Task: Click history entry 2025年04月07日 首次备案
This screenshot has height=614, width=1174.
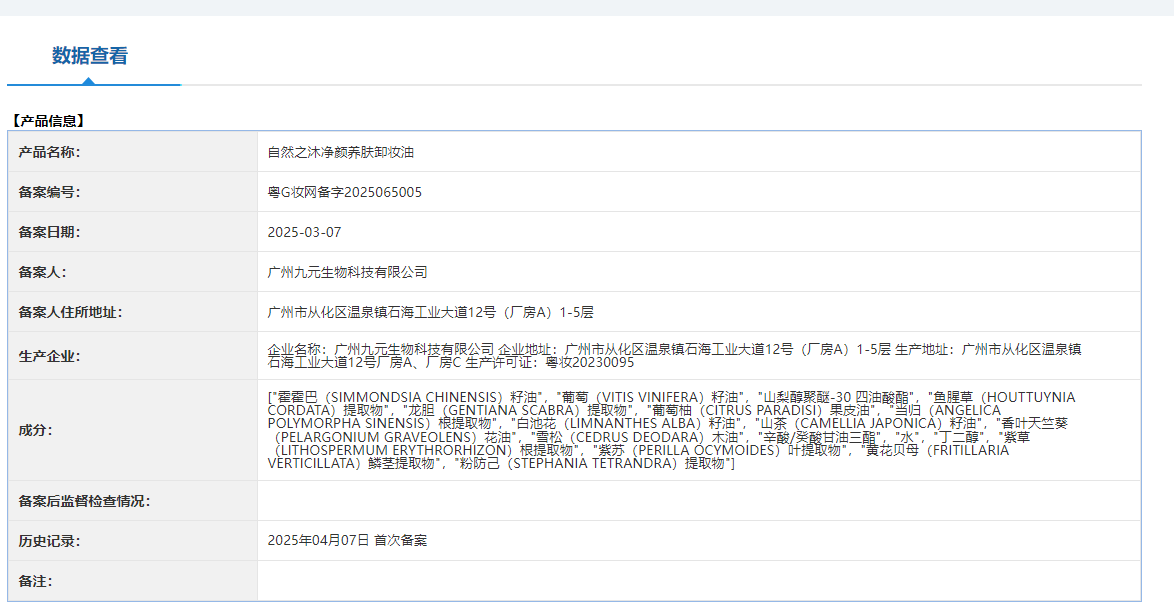Action: coord(347,540)
